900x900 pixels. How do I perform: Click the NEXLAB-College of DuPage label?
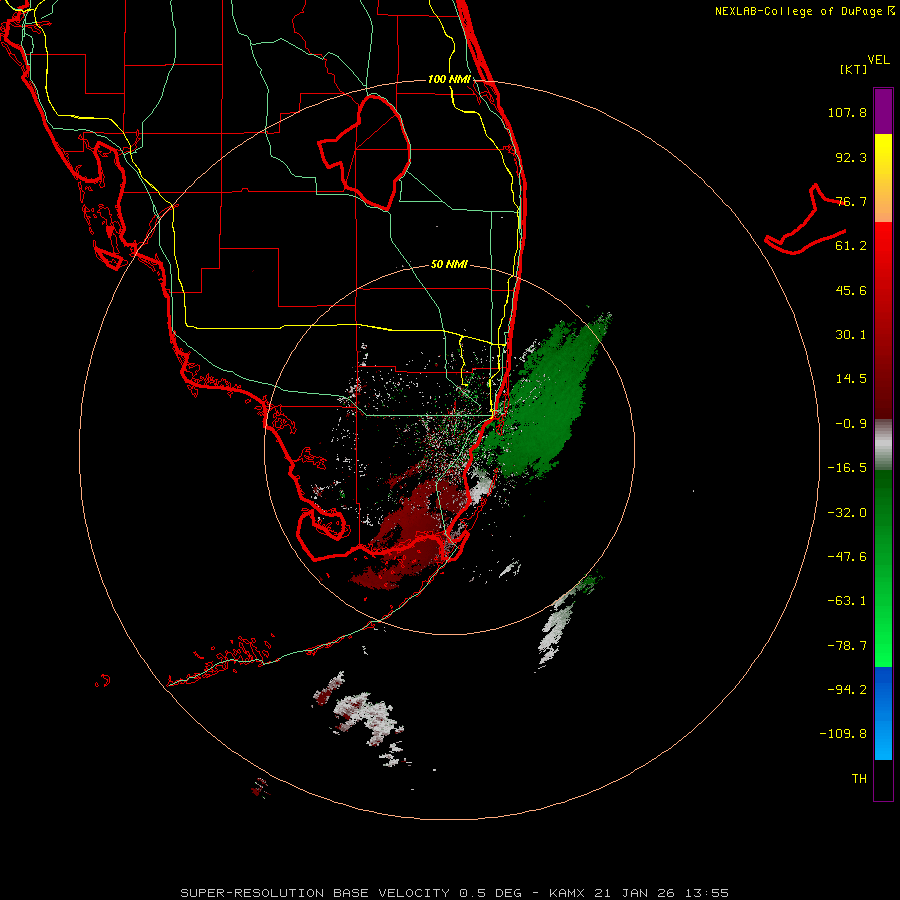tap(804, 11)
